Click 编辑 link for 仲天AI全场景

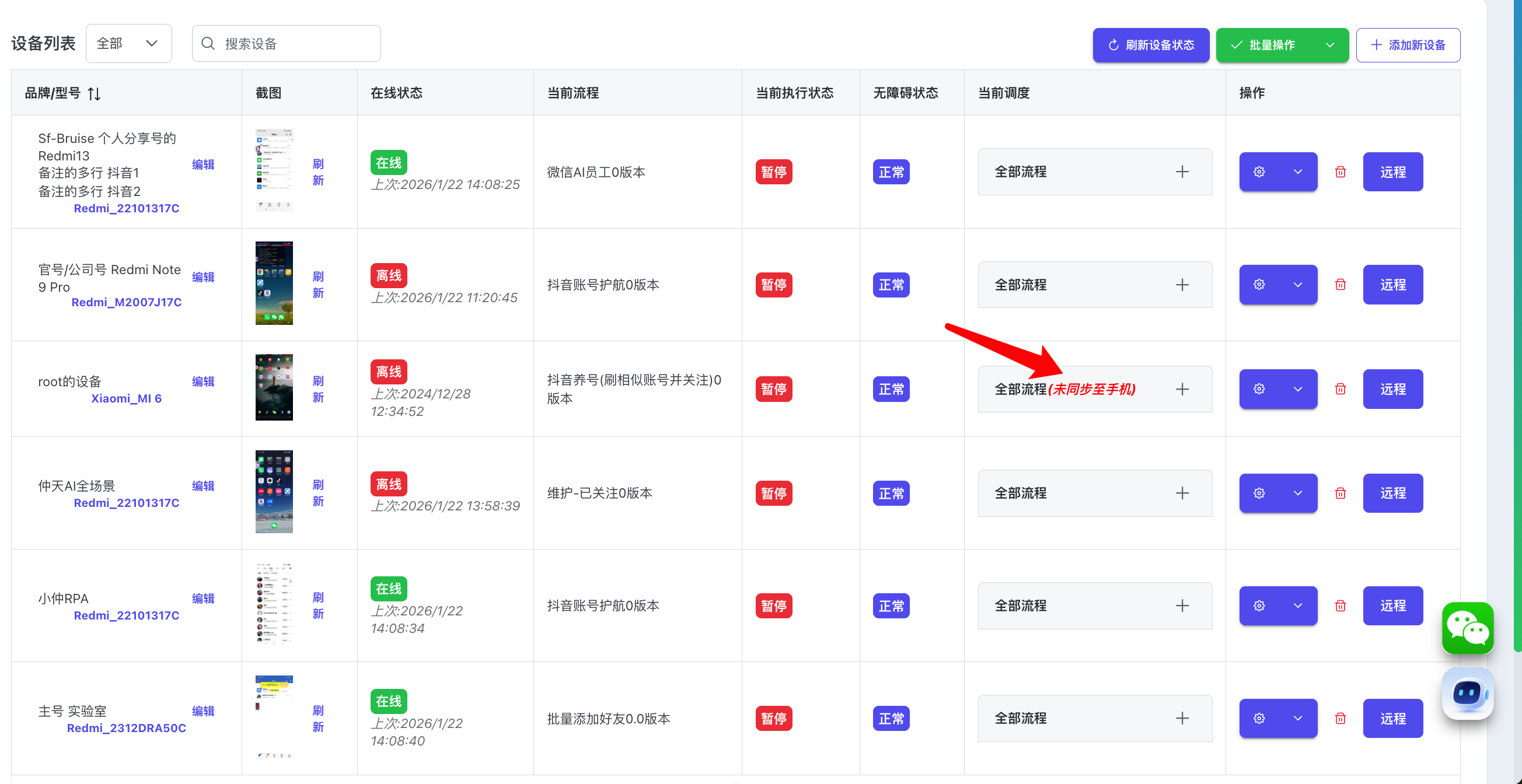203,486
